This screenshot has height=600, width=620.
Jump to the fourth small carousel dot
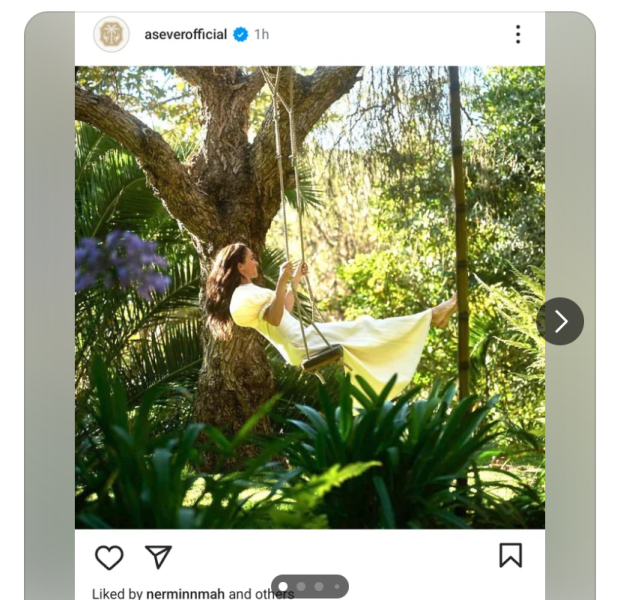coord(336,587)
